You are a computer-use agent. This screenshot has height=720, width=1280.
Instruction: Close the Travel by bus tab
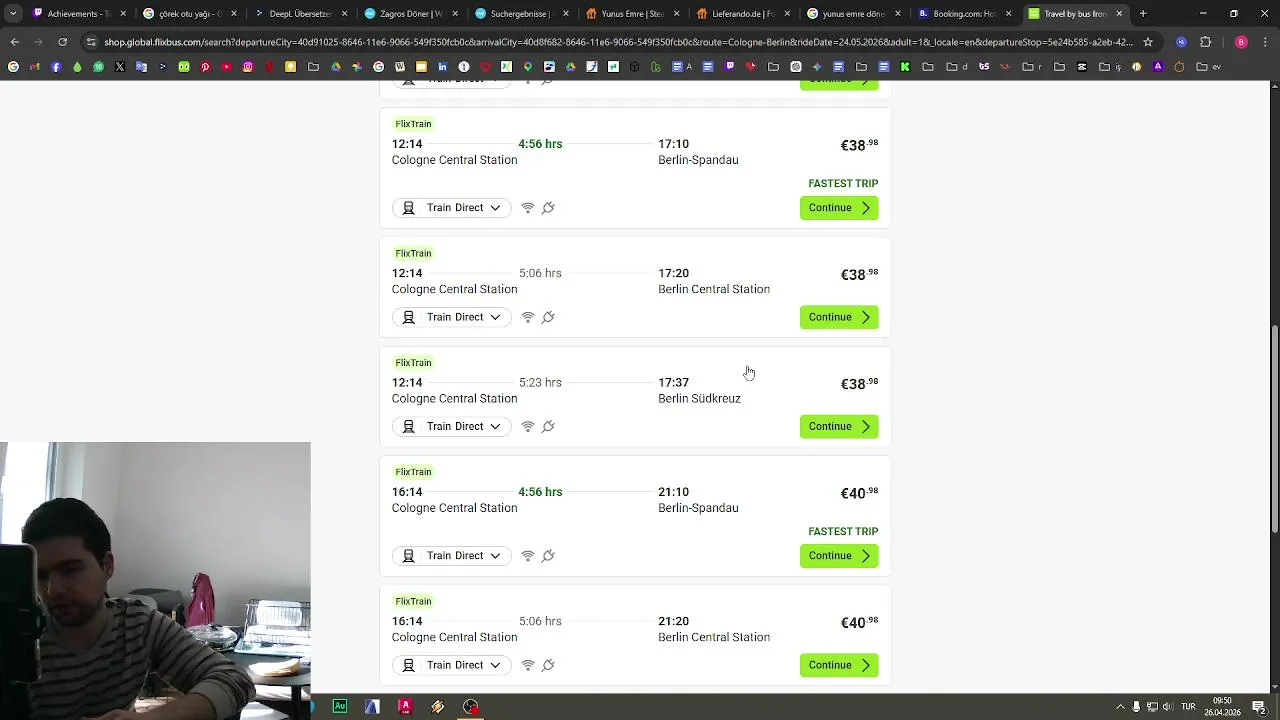coord(1119,14)
